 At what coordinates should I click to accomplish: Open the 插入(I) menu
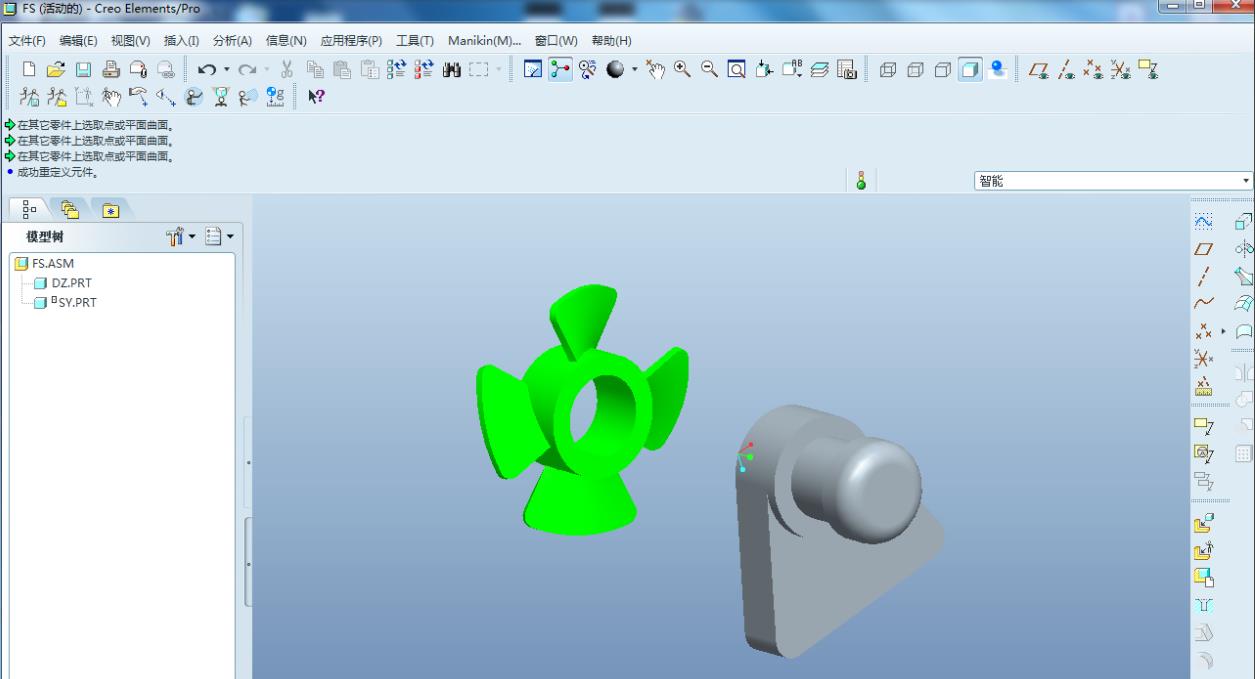pyautogui.click(x=181, y=41)
